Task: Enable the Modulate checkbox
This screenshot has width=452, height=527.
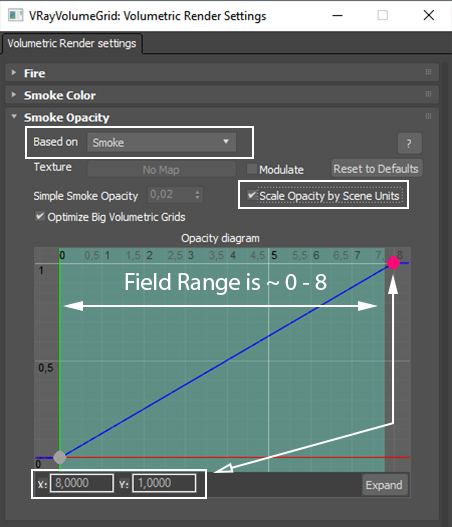Action: click(252, 169)
